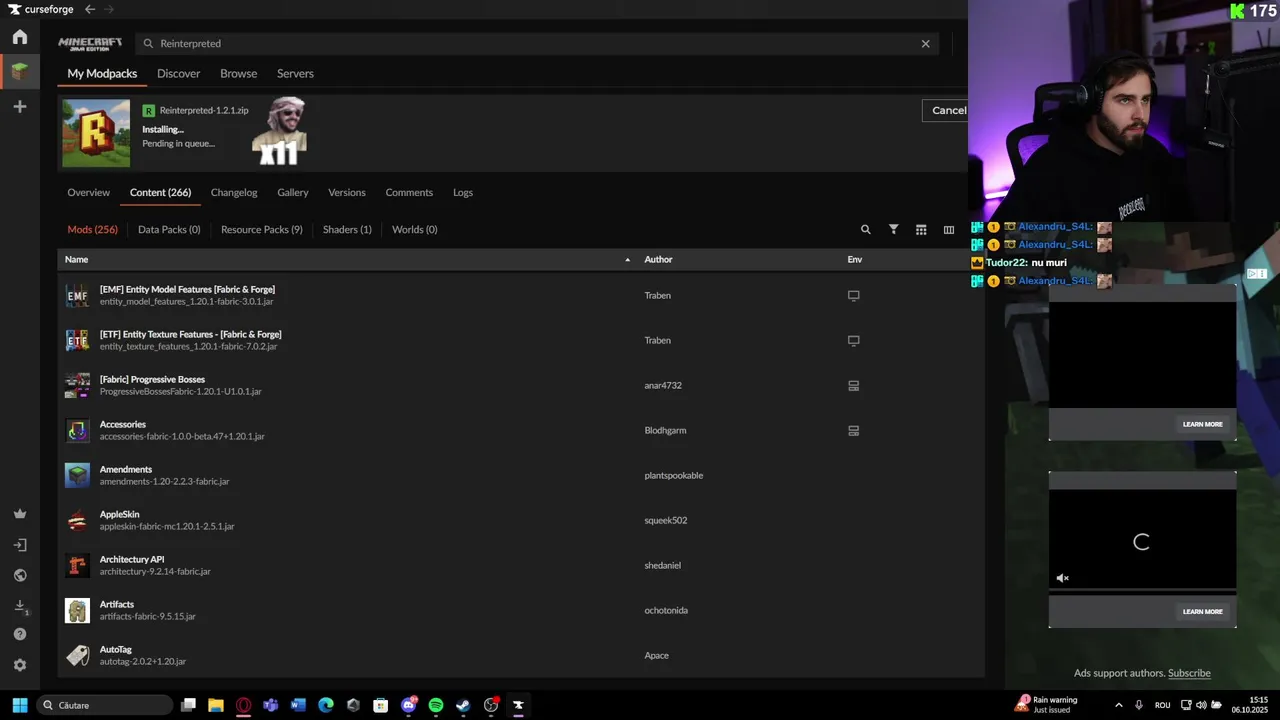Image resolution: width=1280 pixels, height=720 pixels.
Task: Open Windows Start menu
Action: tap(19, 705)
